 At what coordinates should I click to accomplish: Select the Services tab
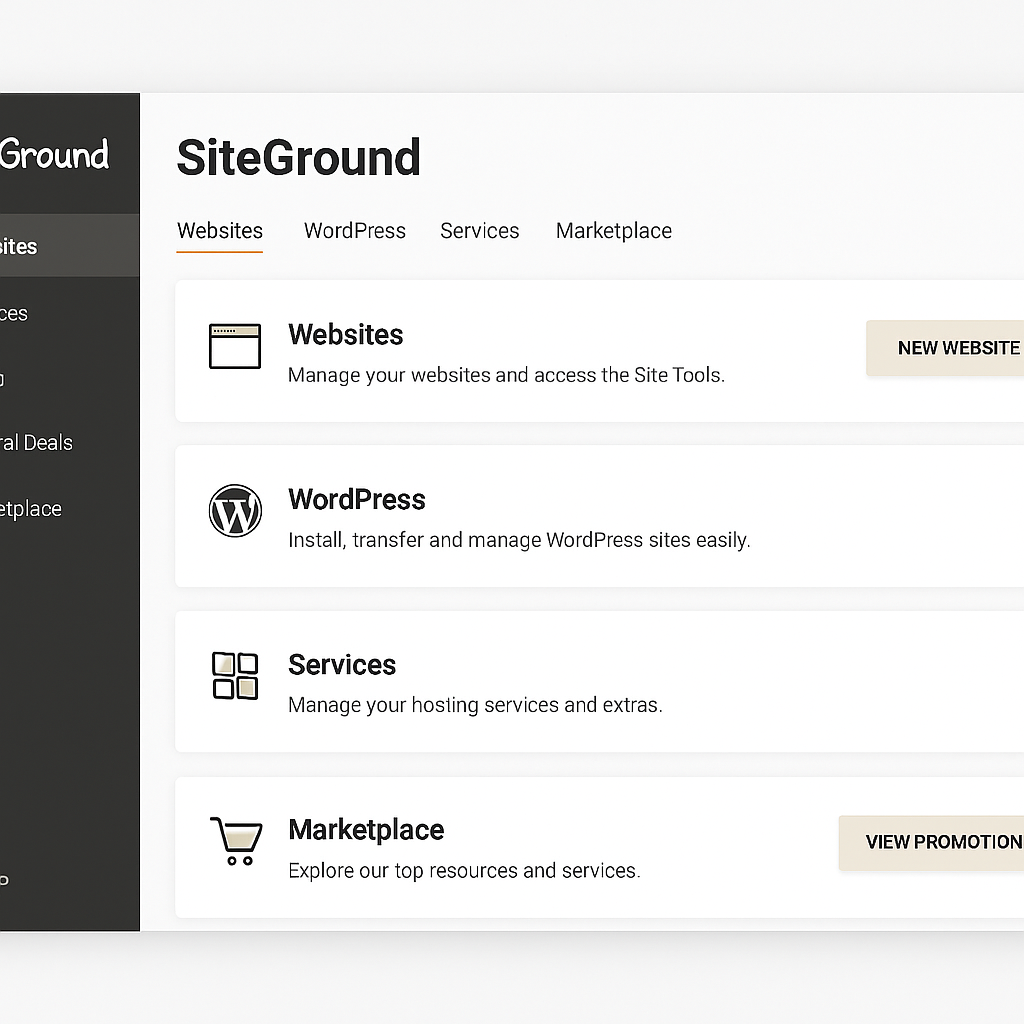point(479,231)
